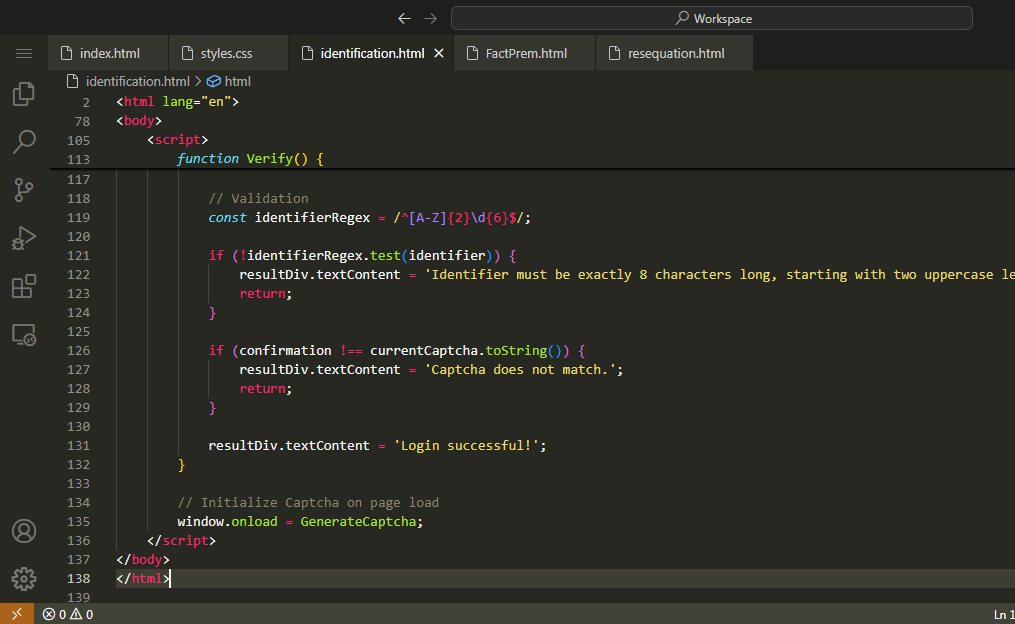The width and height of the screenshot is (1015, 624).
Task: Open the Source Control view
Action: [24, 189]
